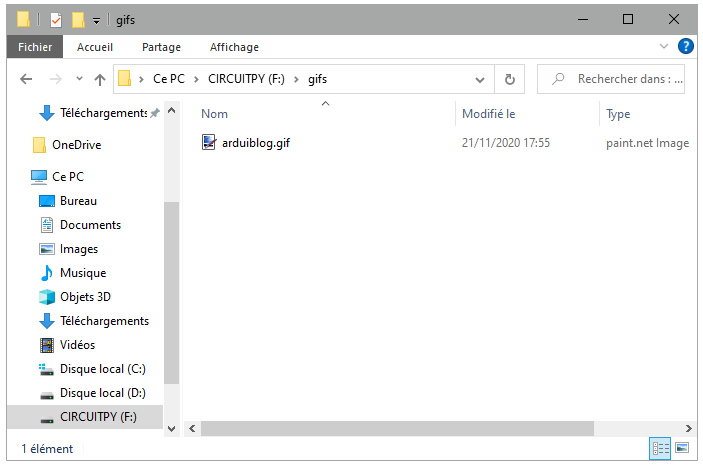
Task: Click the Objets 3D cube icon
Action: coord(47,297)
